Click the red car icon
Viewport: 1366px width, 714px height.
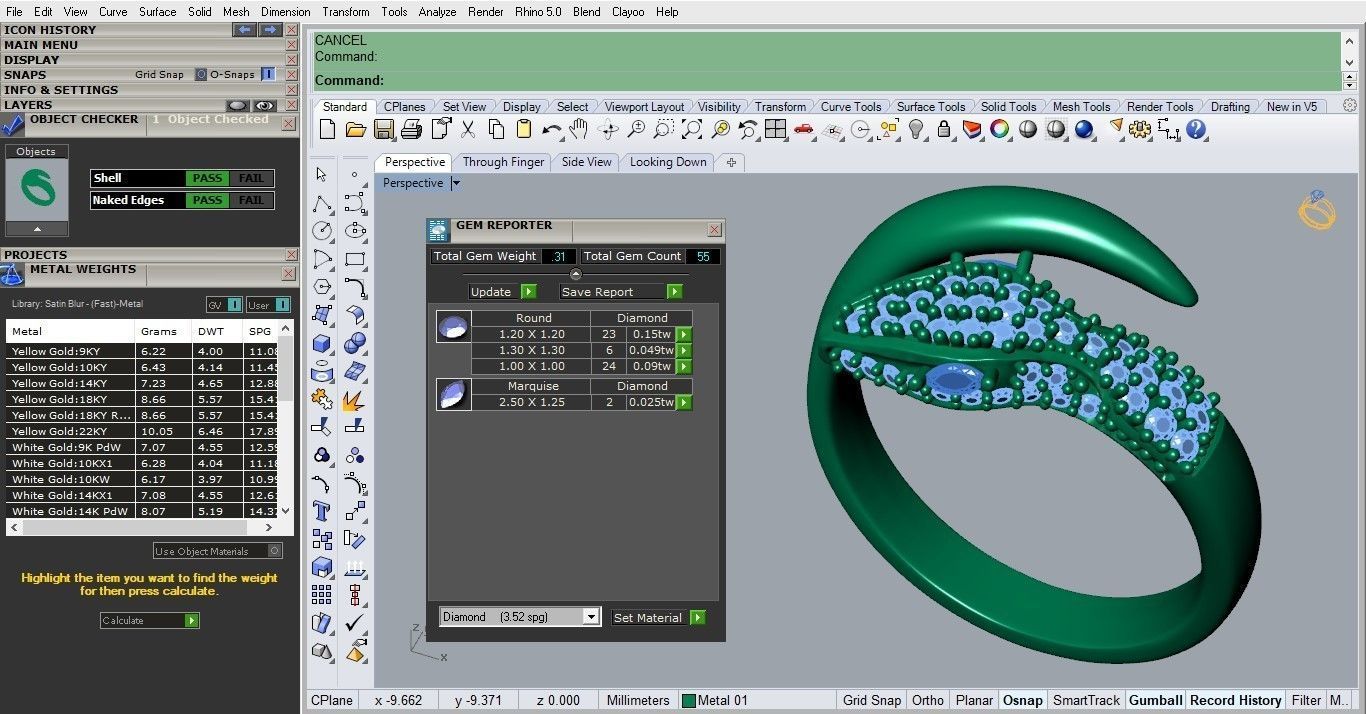tap(803, 129)
